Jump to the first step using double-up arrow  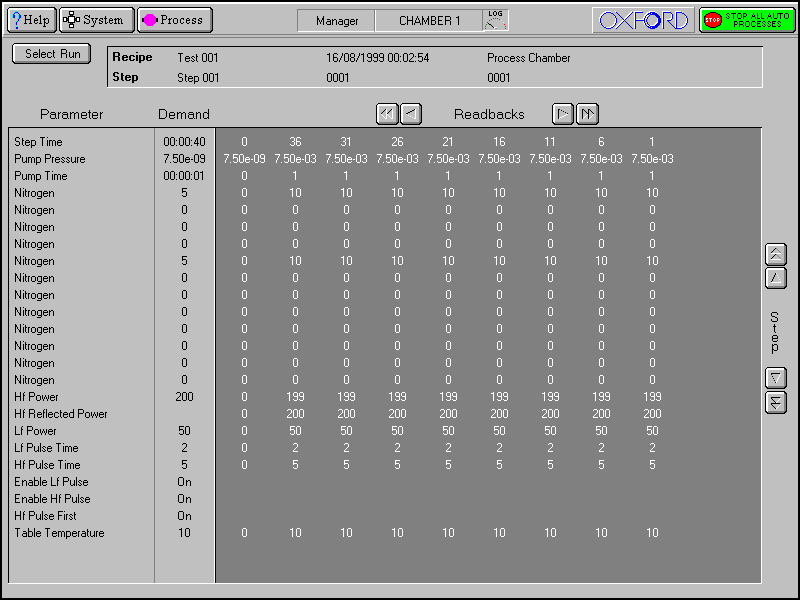pyautogui.click(x=775, y=254)
